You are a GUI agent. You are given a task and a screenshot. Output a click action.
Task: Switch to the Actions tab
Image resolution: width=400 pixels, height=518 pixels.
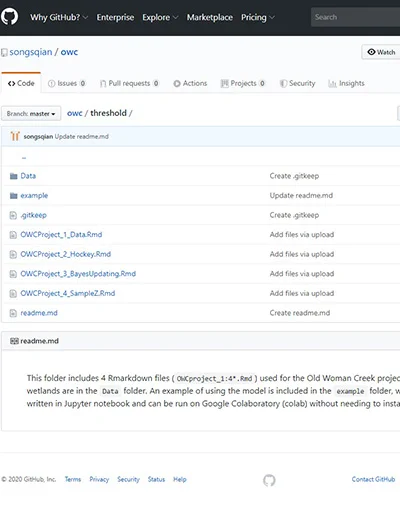190,83
